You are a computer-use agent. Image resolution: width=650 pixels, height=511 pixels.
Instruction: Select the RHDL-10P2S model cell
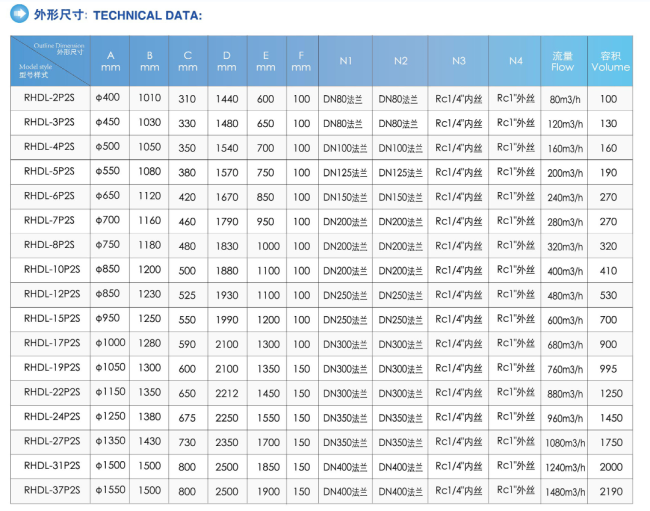[50, 269]
